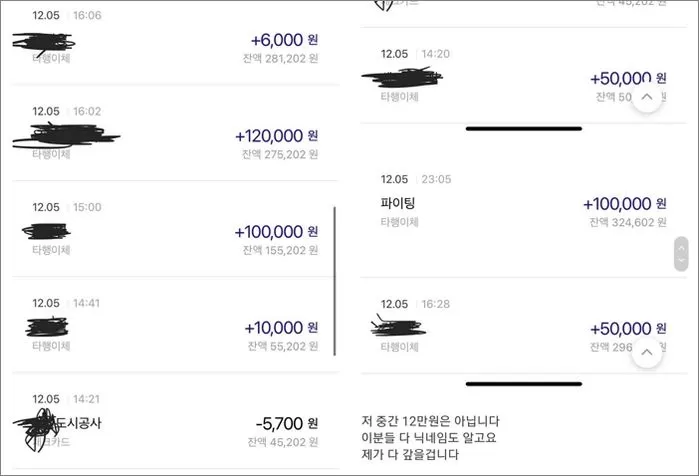Click the balance text 잔액 281,202 원
This screenshot has height=476, width=699.
coord(280,59)
